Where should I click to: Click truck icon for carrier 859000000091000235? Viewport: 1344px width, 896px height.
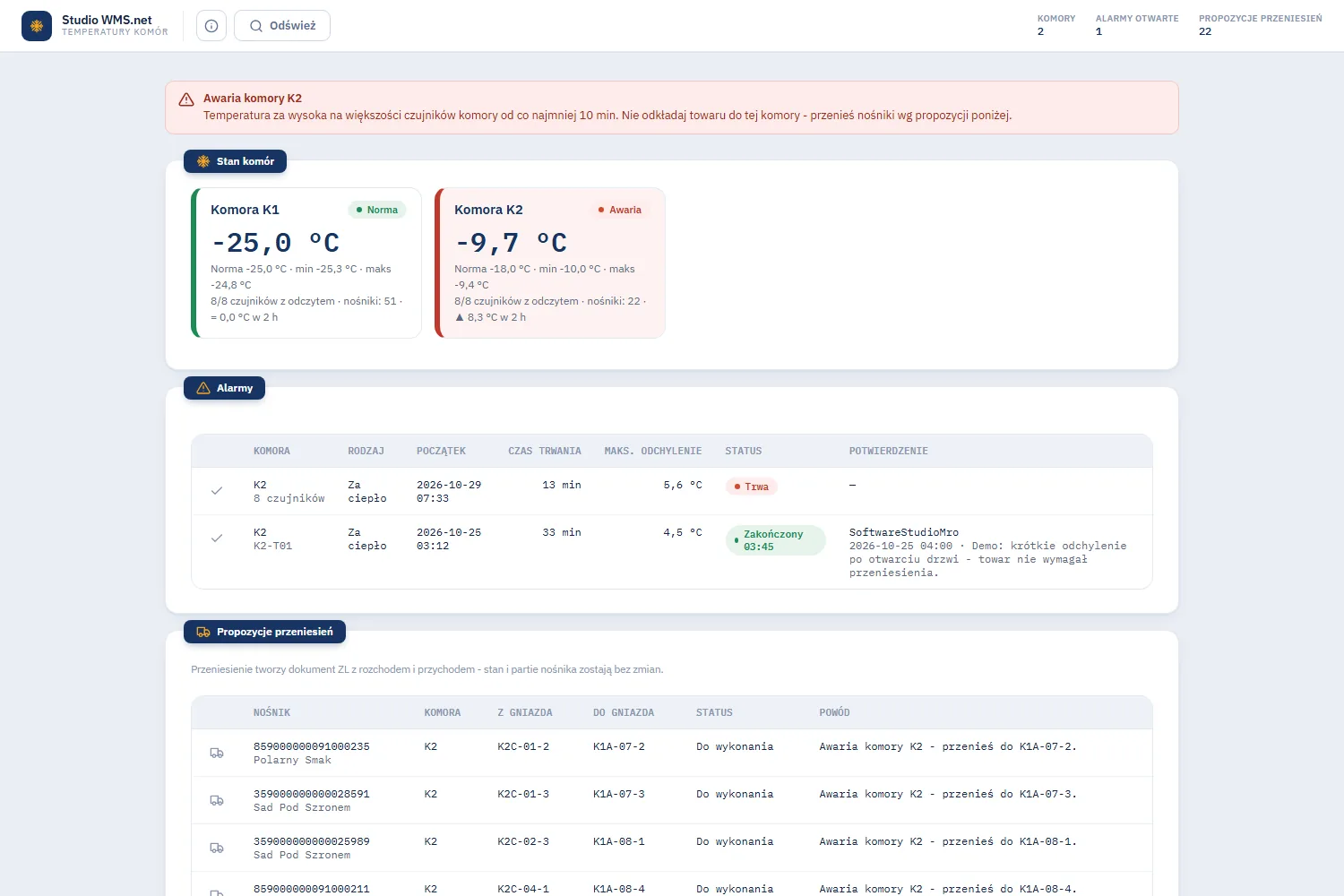pos(217,753)
